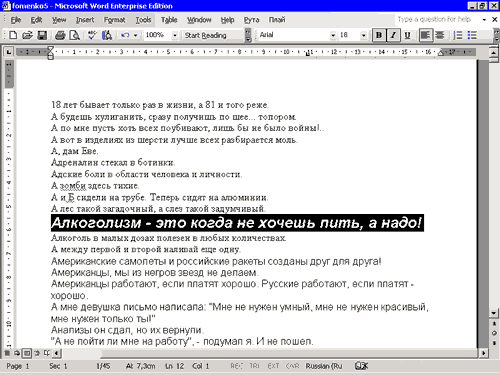Open the Window menu
Viewport: 500px width, 375px height.
(199, 20)
